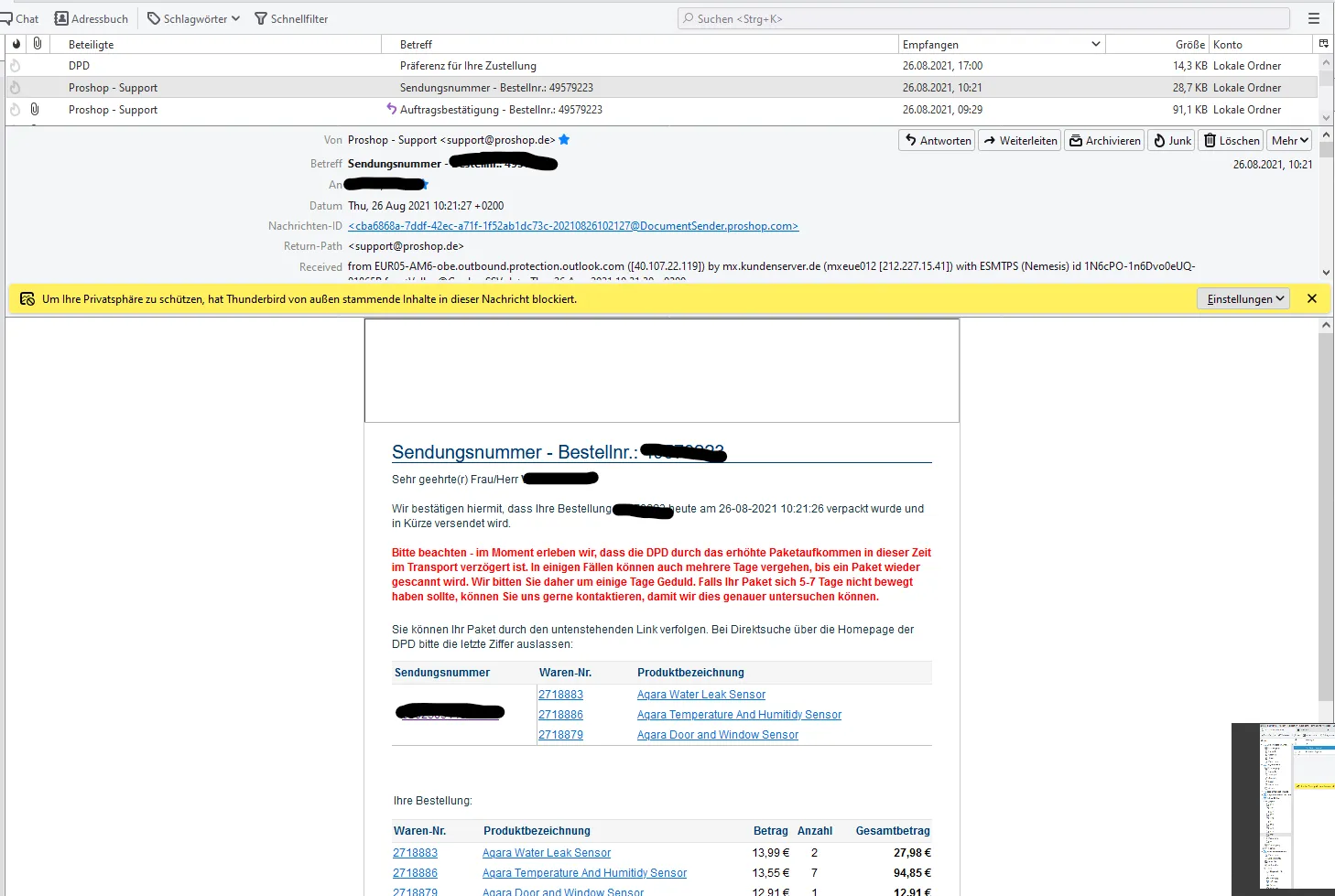Open Aqara Water Leak Sensor link in shipment table

[x=701, y=695]
